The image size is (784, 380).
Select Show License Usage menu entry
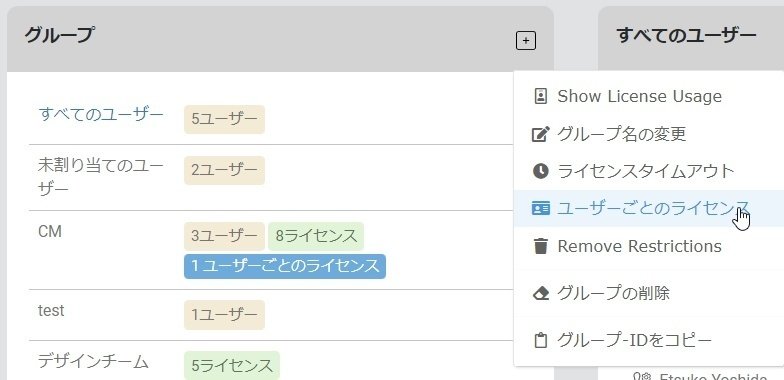click(x=649, y=96)
